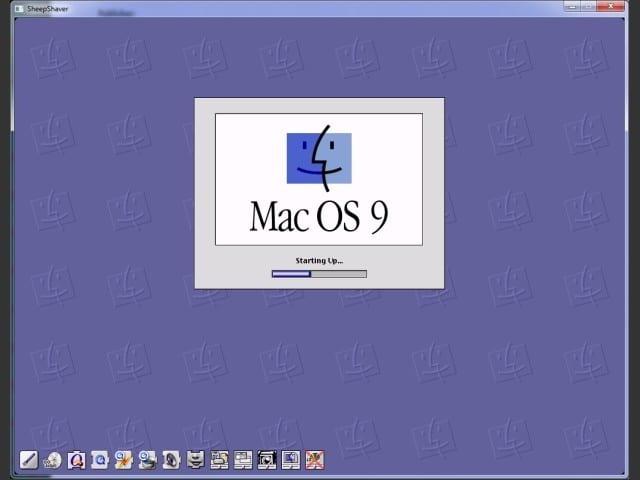Image resolution: width=640 pixels, height=480 pixels.
Task: Click the Control Strip wand extension icon
Action: pyautogui.click(x=29, y=460)
